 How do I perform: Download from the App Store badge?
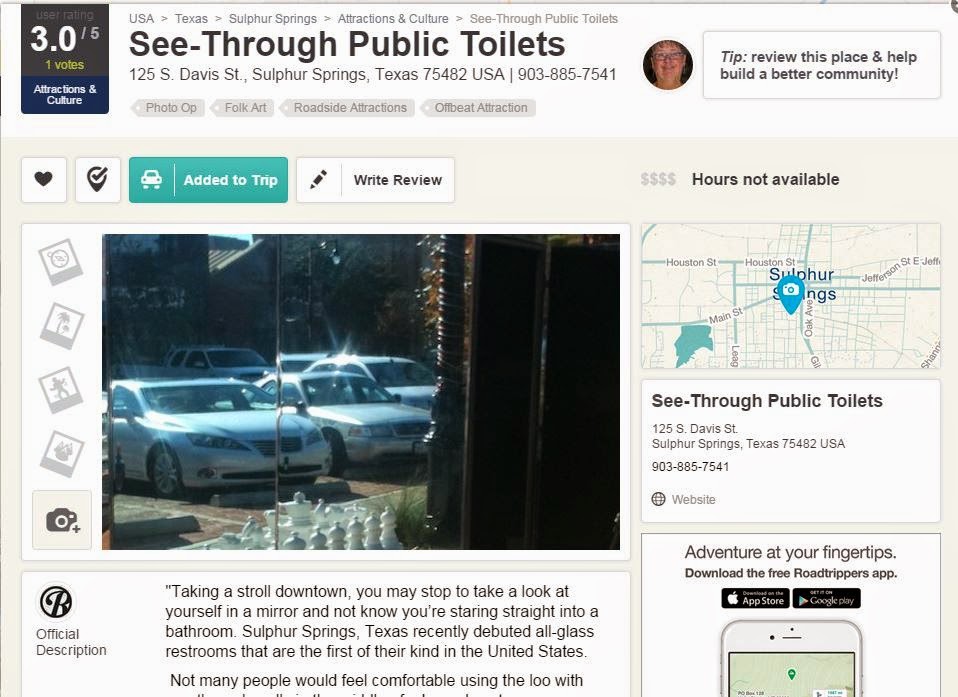pos(755,598)
